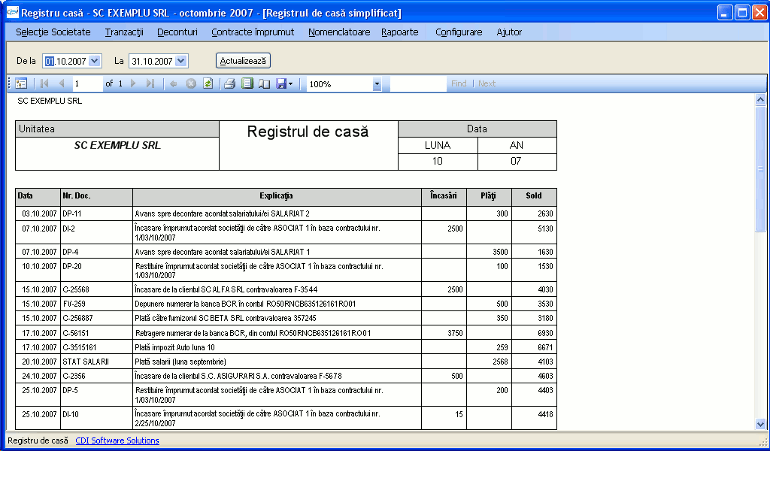The image size is (770, 501).
Task: Click the Find link in toolbar
Action: click(459, 84)
